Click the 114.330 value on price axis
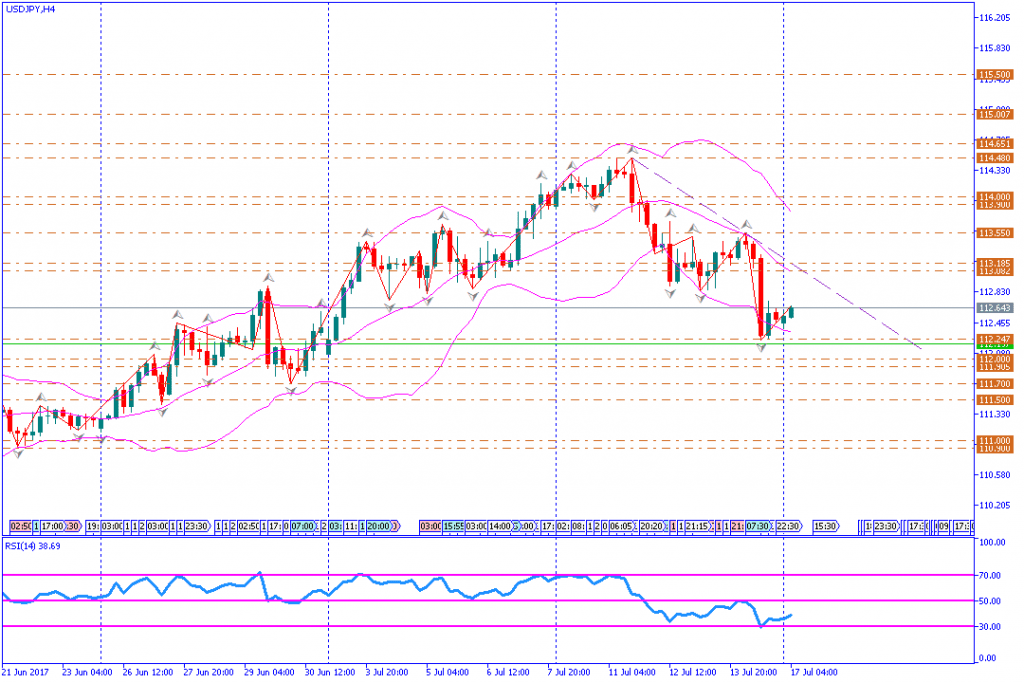This screenshot has height=683, width=1024. 995,171
